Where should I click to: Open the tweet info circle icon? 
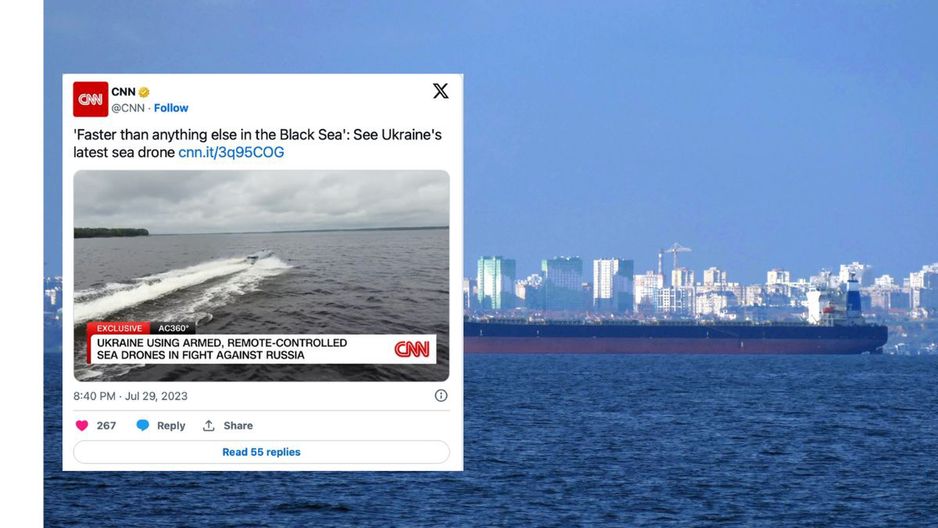[441, 395]
